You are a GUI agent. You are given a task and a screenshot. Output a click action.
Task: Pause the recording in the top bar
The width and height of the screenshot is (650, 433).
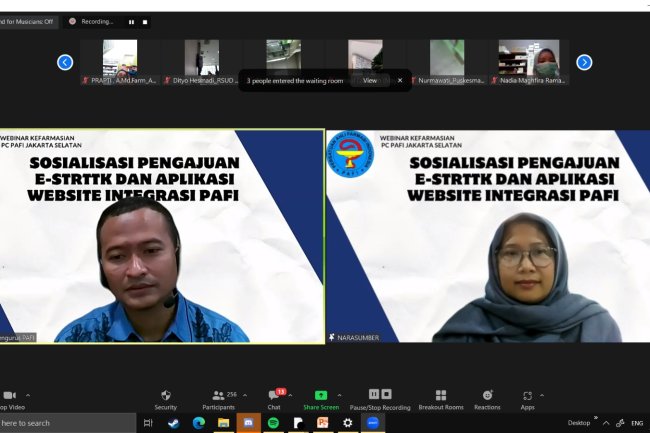(131, 22)
